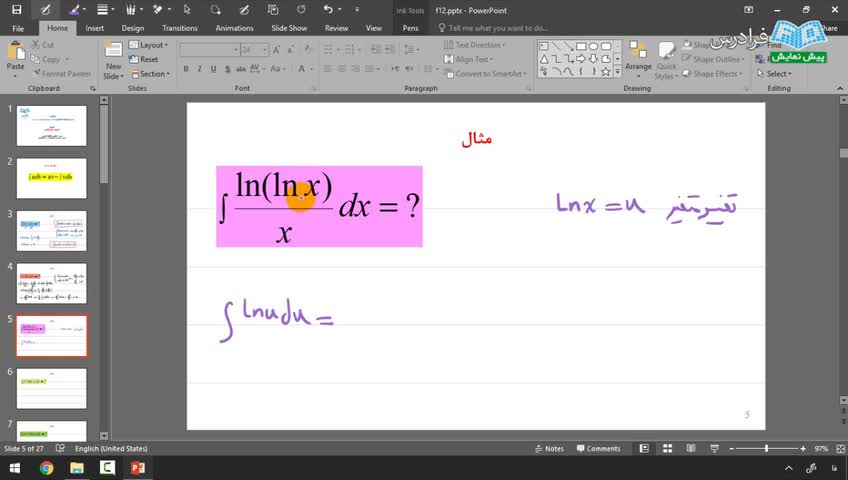Open the Animations tab
Screen dimensions: 848x480
(x=234, y=28)
